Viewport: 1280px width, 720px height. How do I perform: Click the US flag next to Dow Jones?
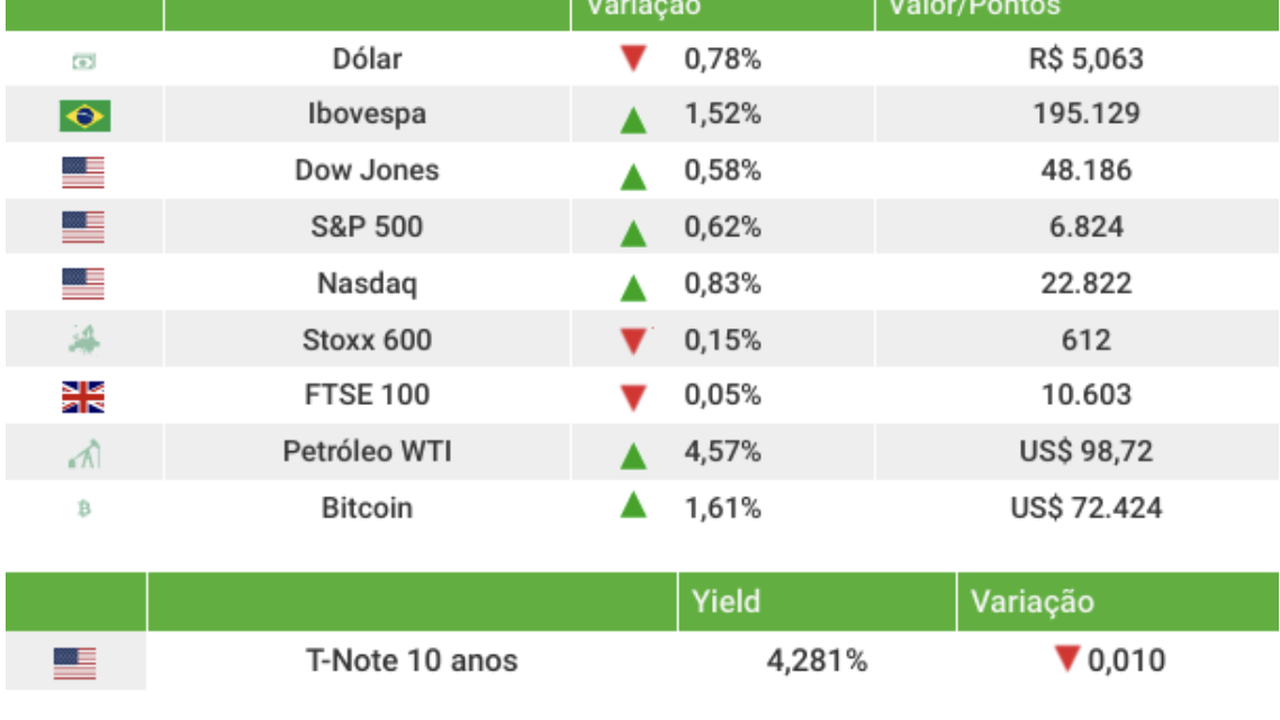pyautogui.click(x=83, y=172)
